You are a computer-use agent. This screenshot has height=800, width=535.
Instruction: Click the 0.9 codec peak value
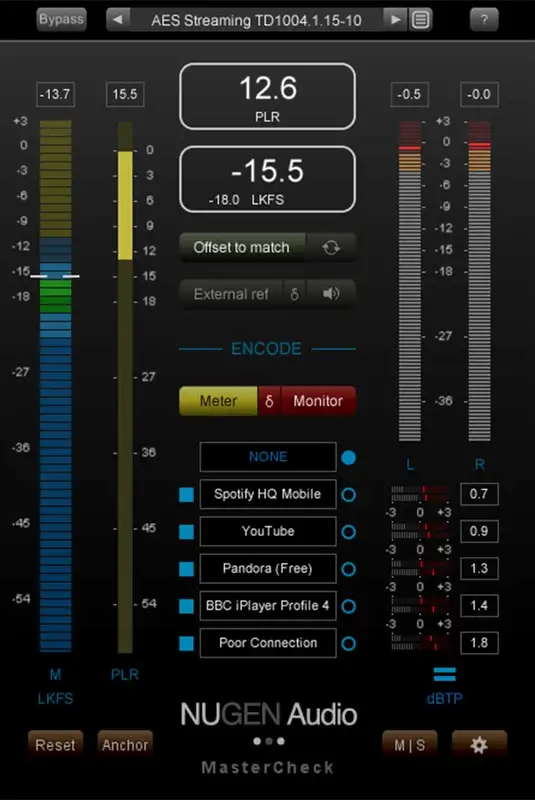[x=479, y=531]
